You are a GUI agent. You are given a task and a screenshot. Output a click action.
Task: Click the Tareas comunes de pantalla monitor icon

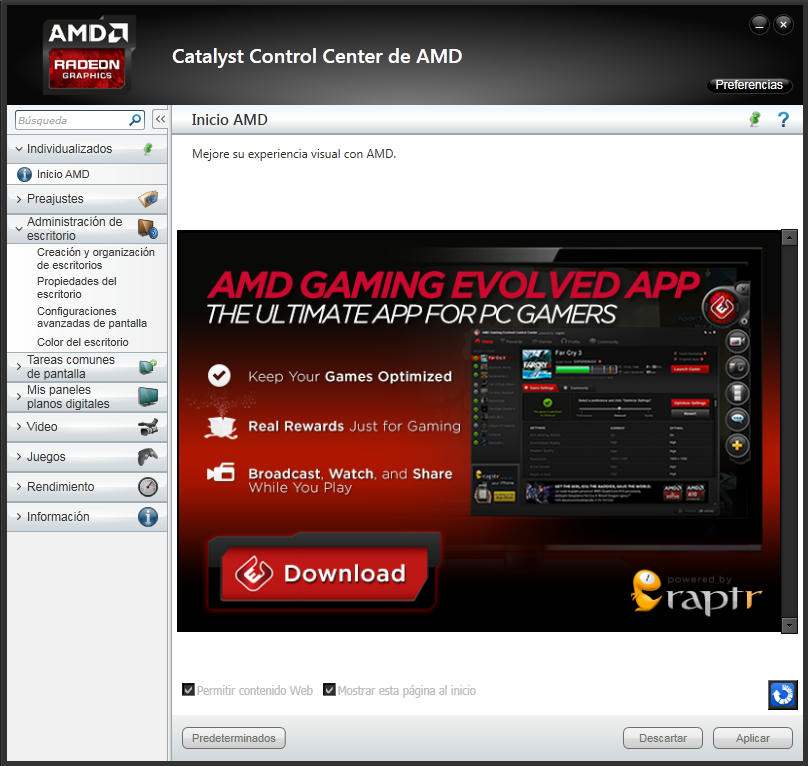(148, 367)
